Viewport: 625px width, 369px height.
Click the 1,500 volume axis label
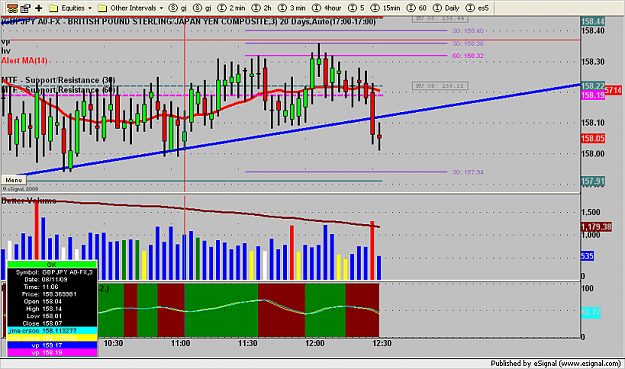[x=591, y=212]
